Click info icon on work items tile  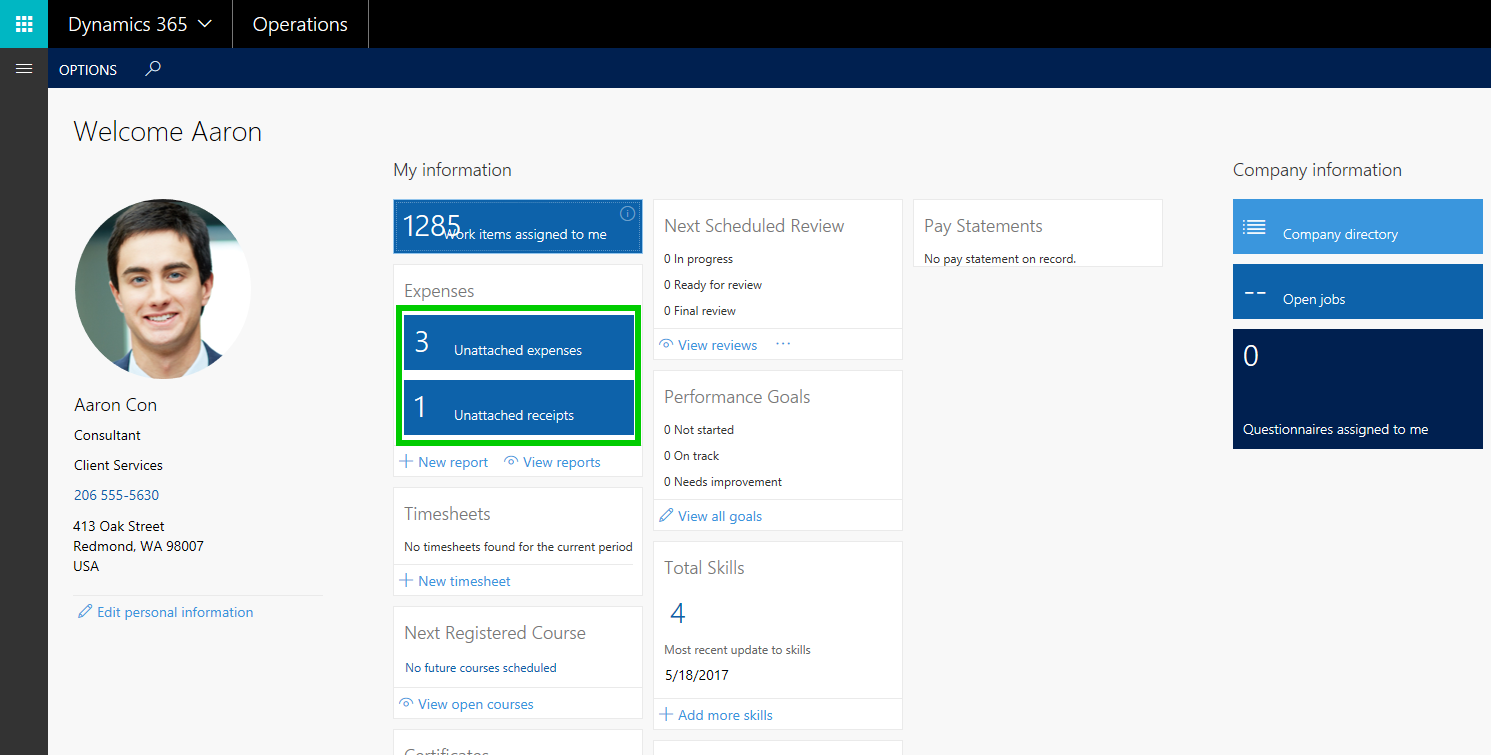tap(627, 213)
